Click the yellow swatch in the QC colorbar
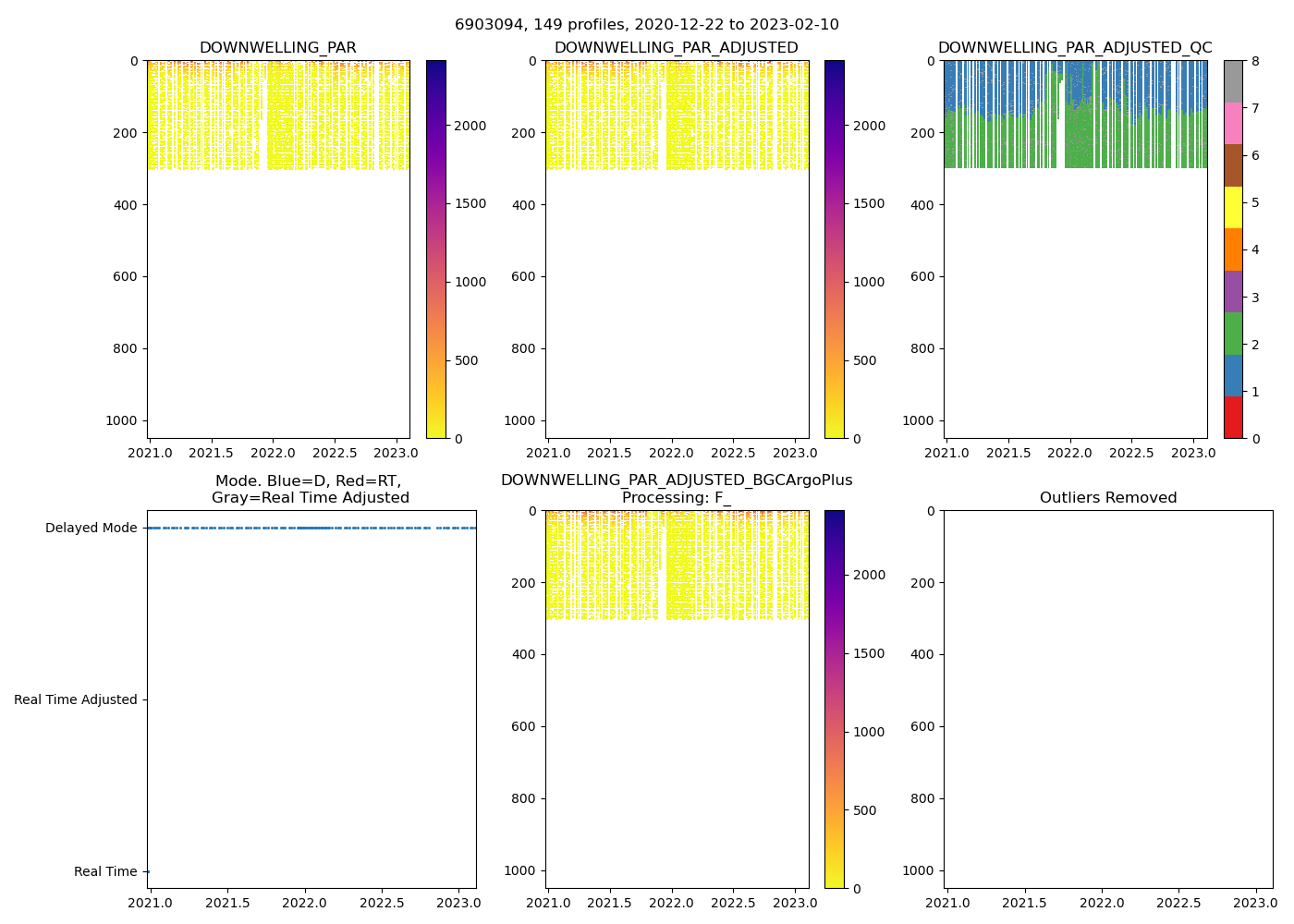The width and height of the screenshot is (1294, 924). (1233, 207)
